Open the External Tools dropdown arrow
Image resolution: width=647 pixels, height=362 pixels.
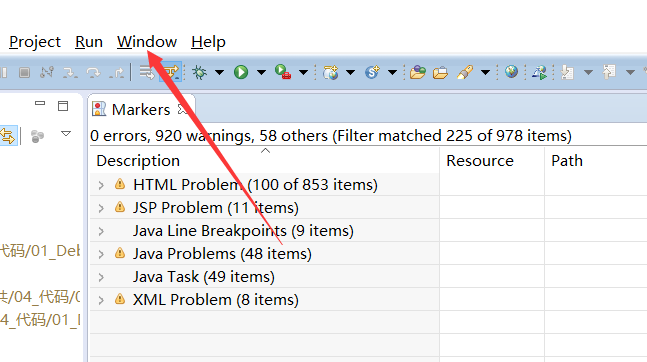click(304, 73)
